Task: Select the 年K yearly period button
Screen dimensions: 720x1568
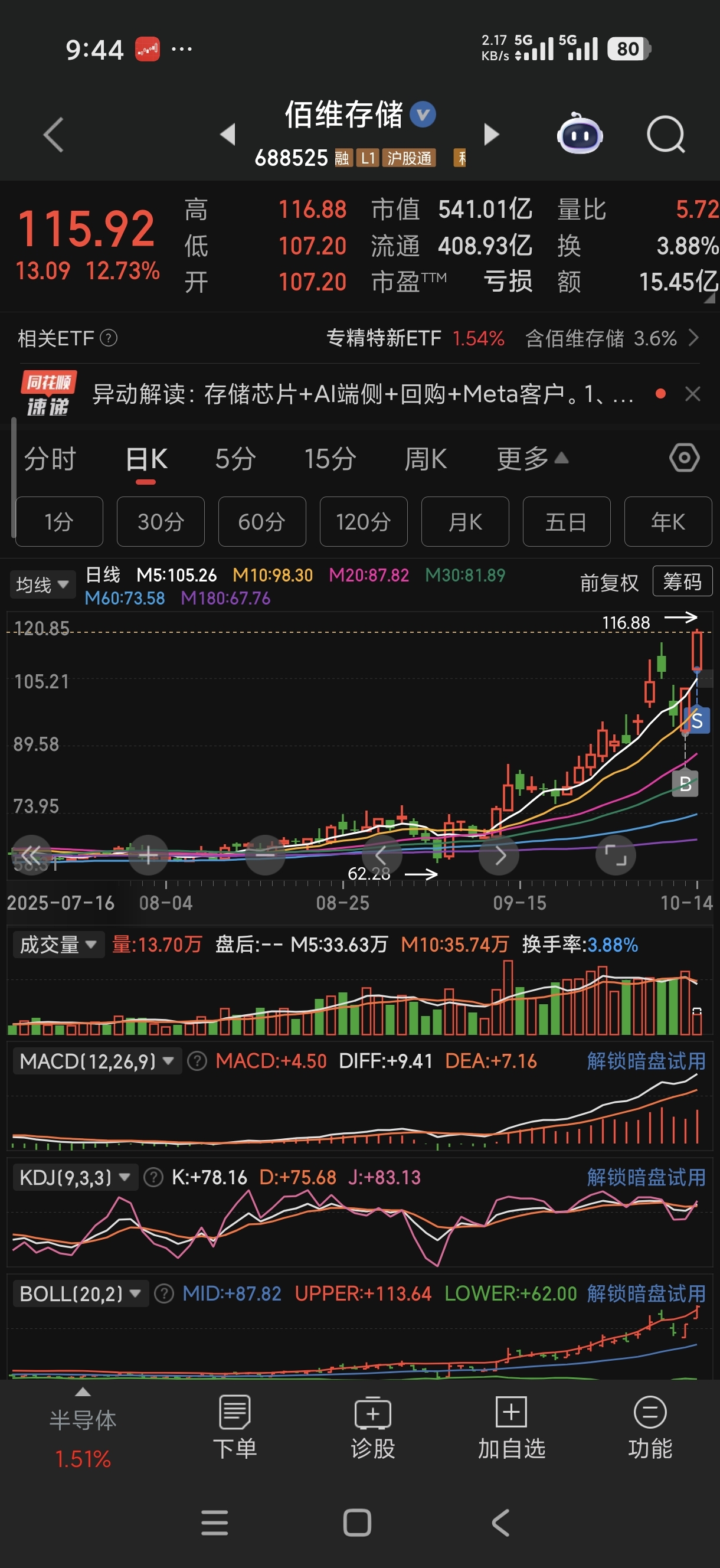Action: [x=668, y=522]
